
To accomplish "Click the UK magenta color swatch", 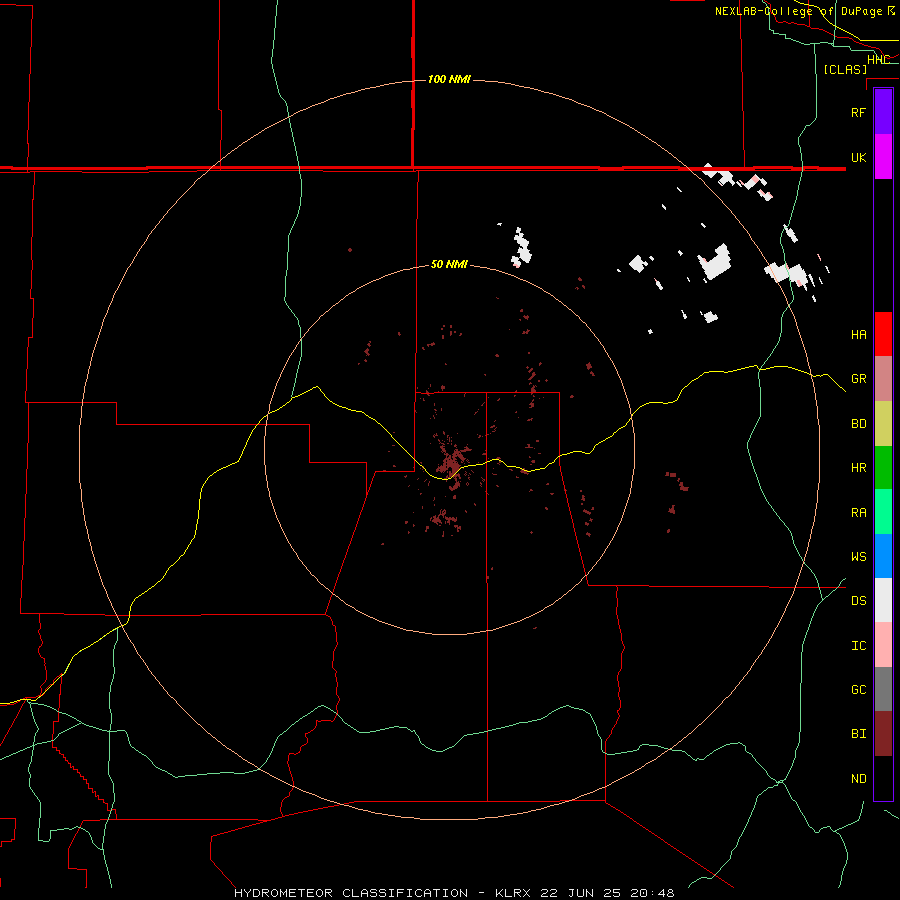I will (x=883, y=157).
